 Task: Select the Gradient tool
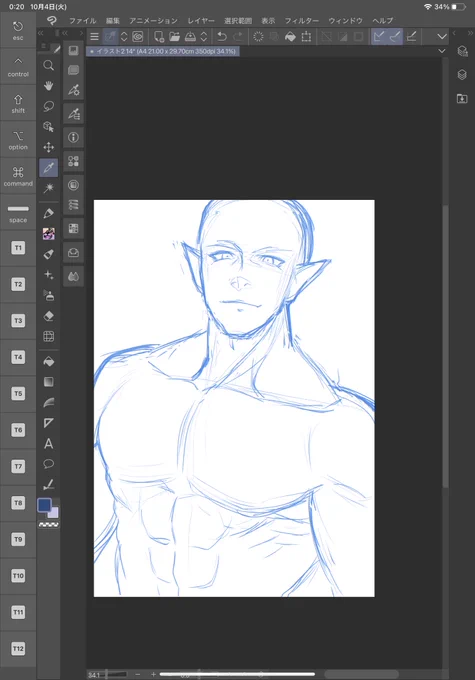49,382
